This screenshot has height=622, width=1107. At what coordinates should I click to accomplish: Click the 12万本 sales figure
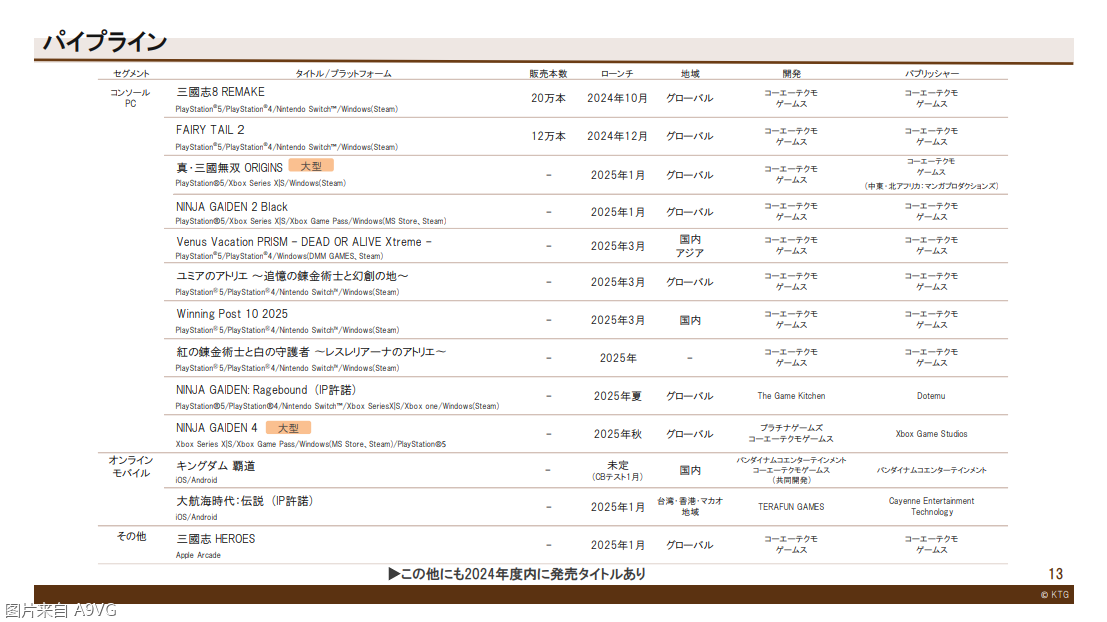pyautogui.click(x=549, y=136)
